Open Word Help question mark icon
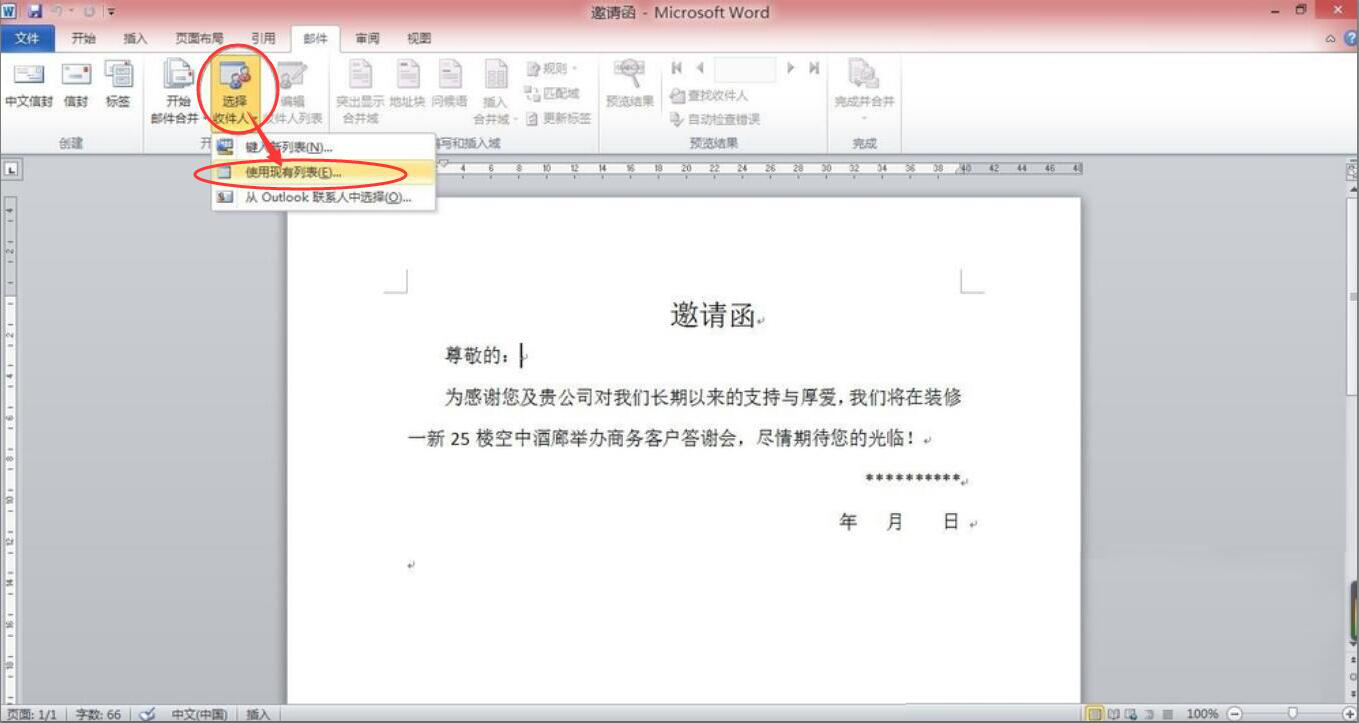The height and width of the screenshot is (723, 1359). [x=1351, y=38]
